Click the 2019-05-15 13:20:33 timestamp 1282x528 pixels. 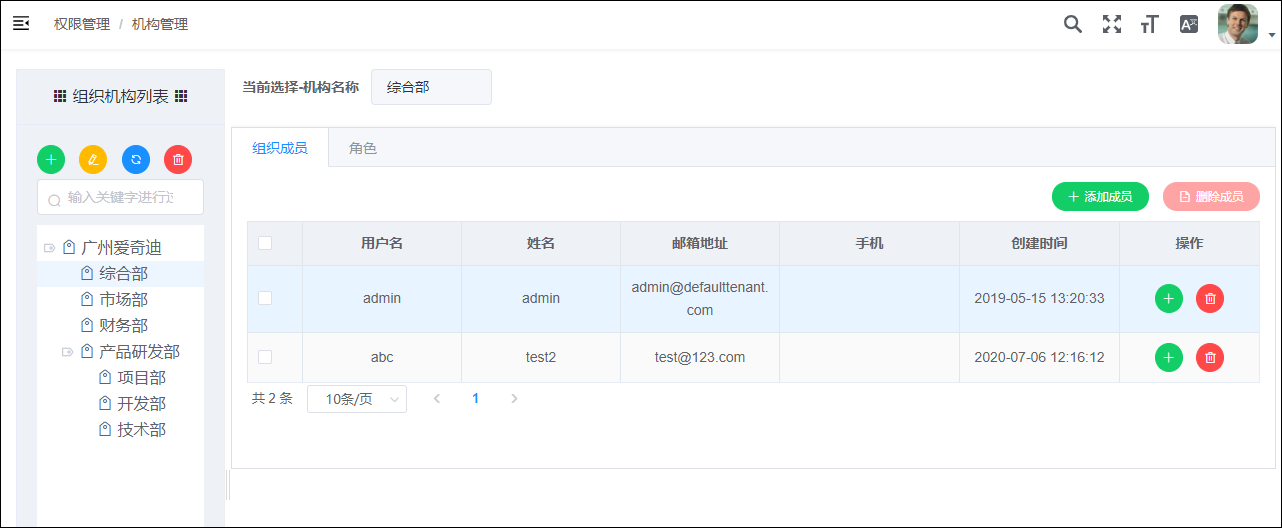point(1039,298)
